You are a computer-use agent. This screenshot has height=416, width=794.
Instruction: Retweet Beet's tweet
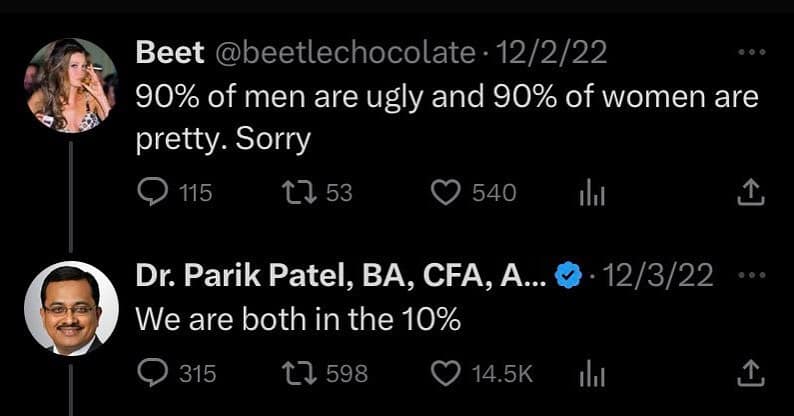click(295, 192)
